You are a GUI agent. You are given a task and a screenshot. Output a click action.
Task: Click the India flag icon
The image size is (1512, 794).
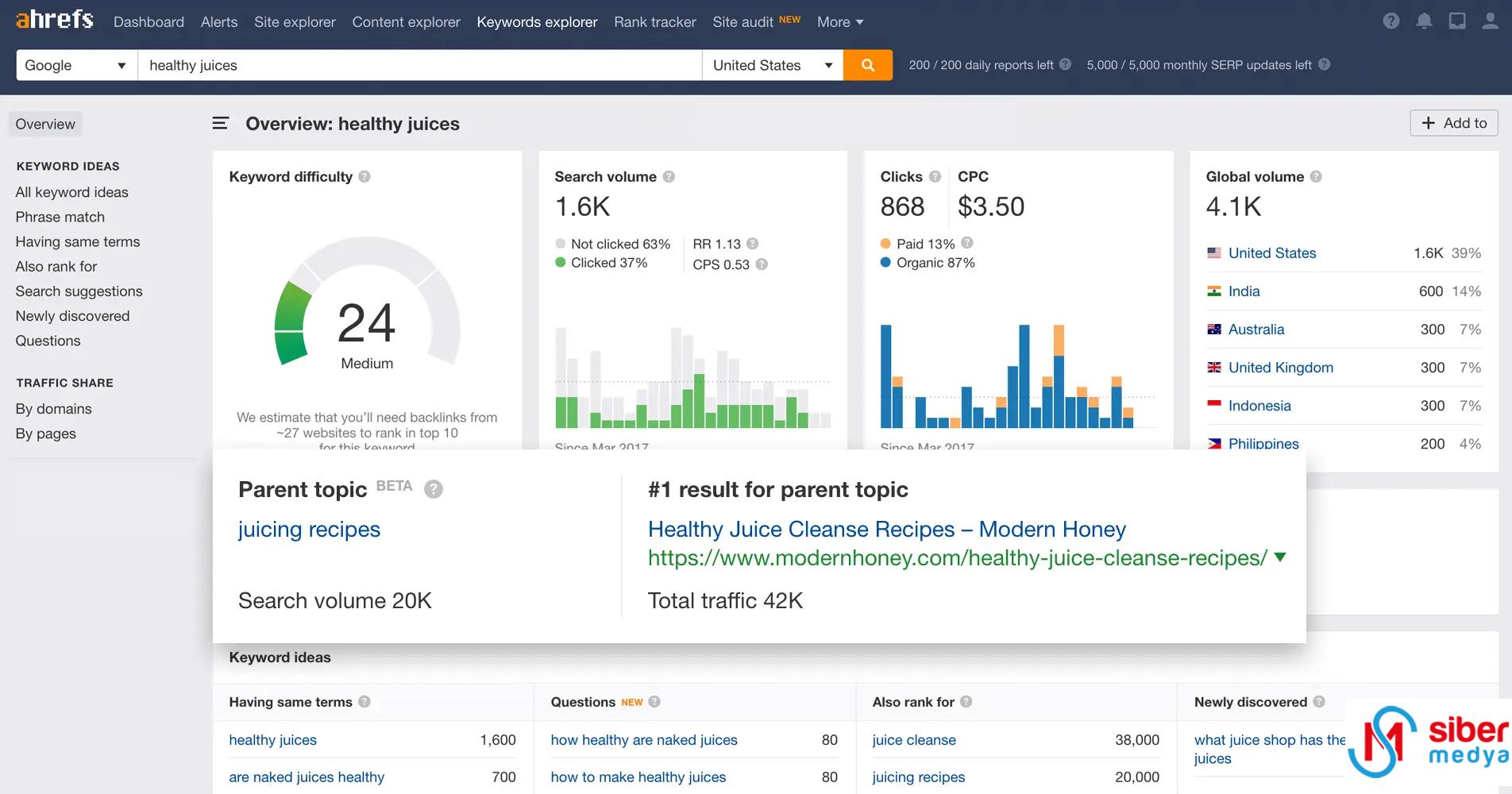click(x=1214, y=291)
